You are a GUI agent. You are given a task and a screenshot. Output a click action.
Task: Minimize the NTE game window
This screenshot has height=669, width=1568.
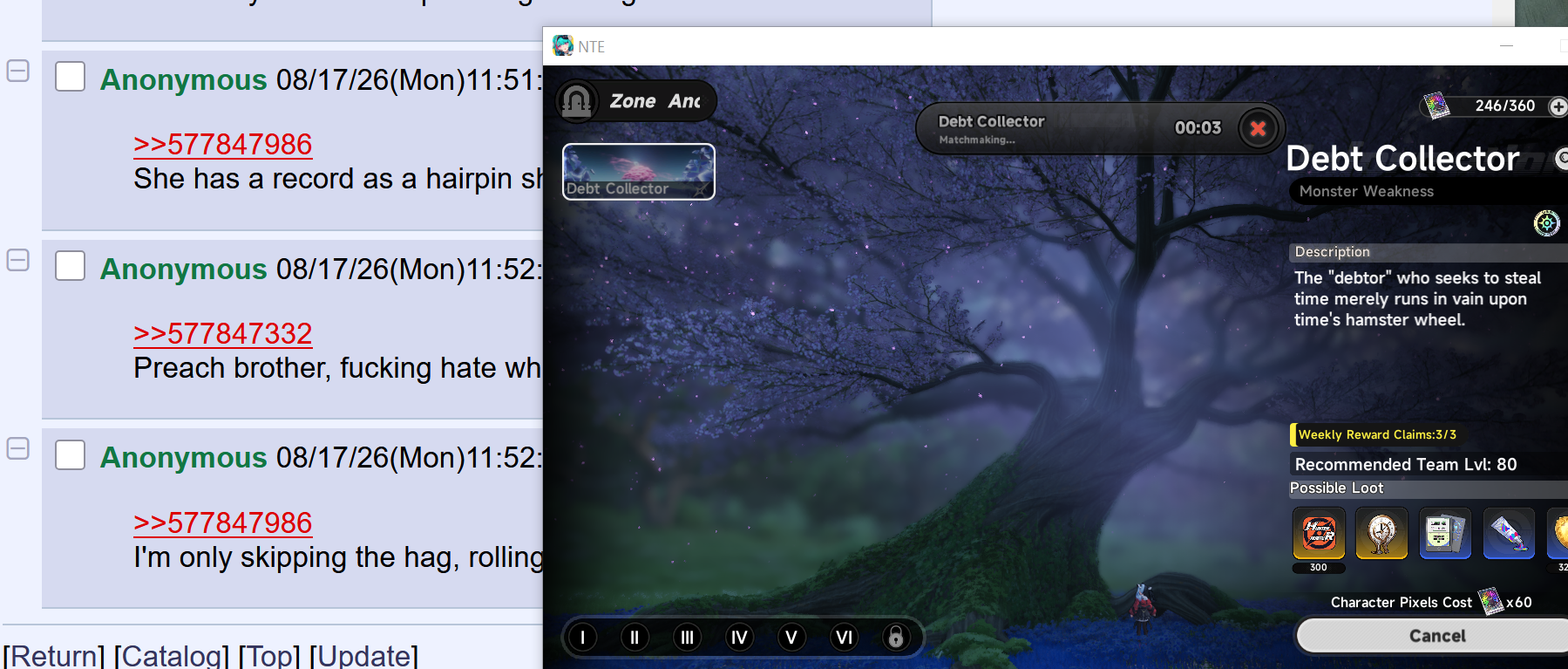1506,45
